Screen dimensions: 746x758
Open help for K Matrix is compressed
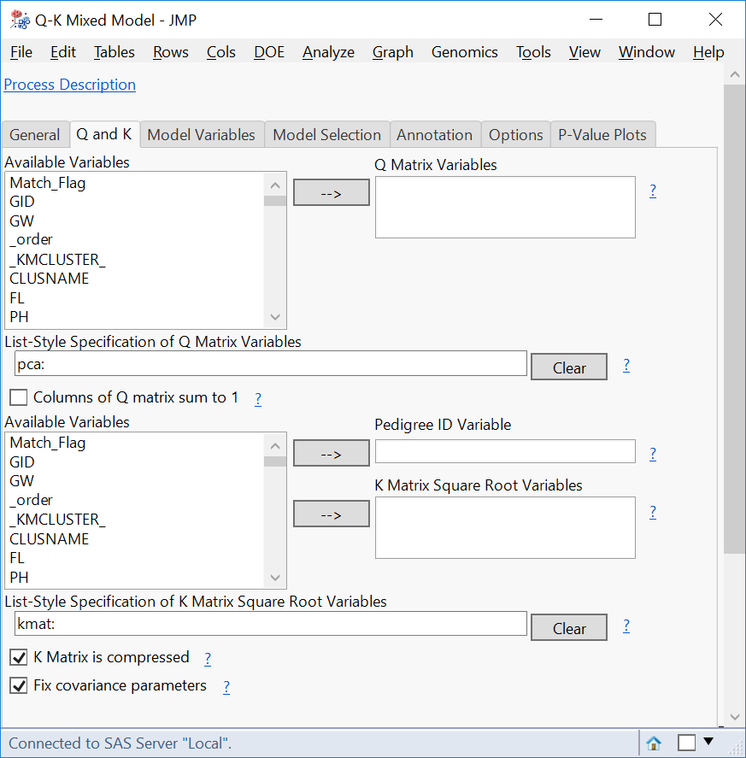tap(208, 658)
